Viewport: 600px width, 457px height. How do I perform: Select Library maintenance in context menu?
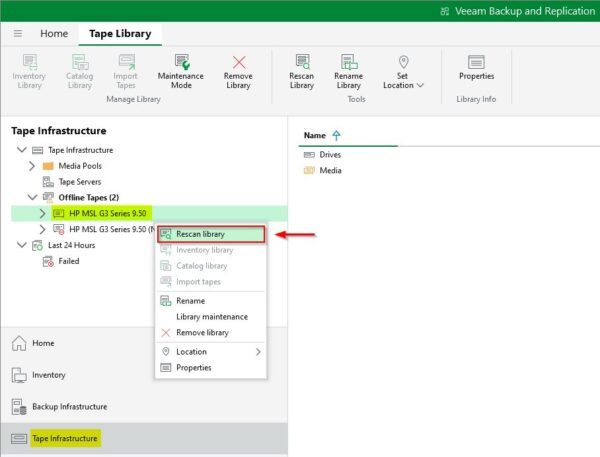211,317
